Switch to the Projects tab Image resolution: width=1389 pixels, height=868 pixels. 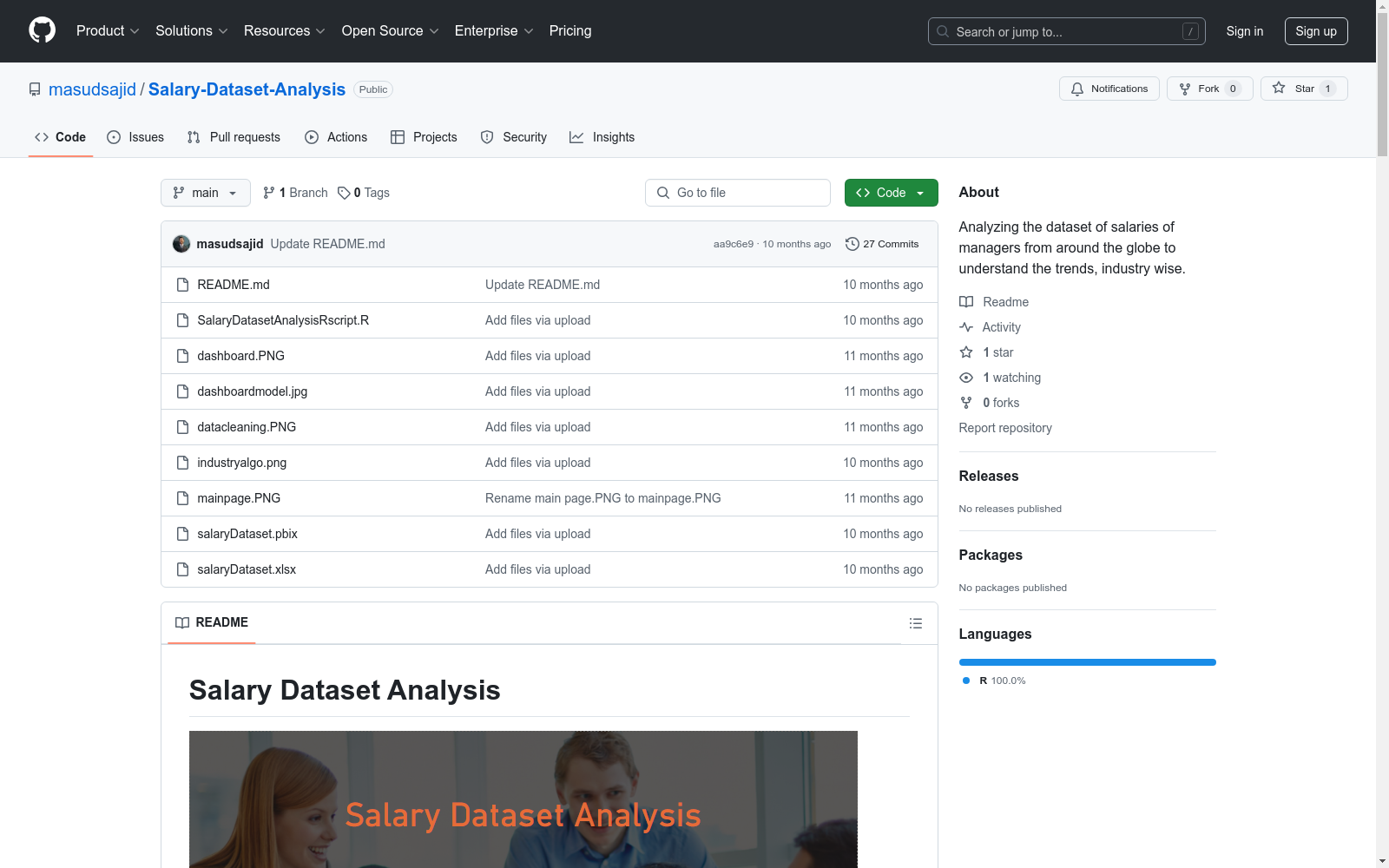click(x=424, y=137)
